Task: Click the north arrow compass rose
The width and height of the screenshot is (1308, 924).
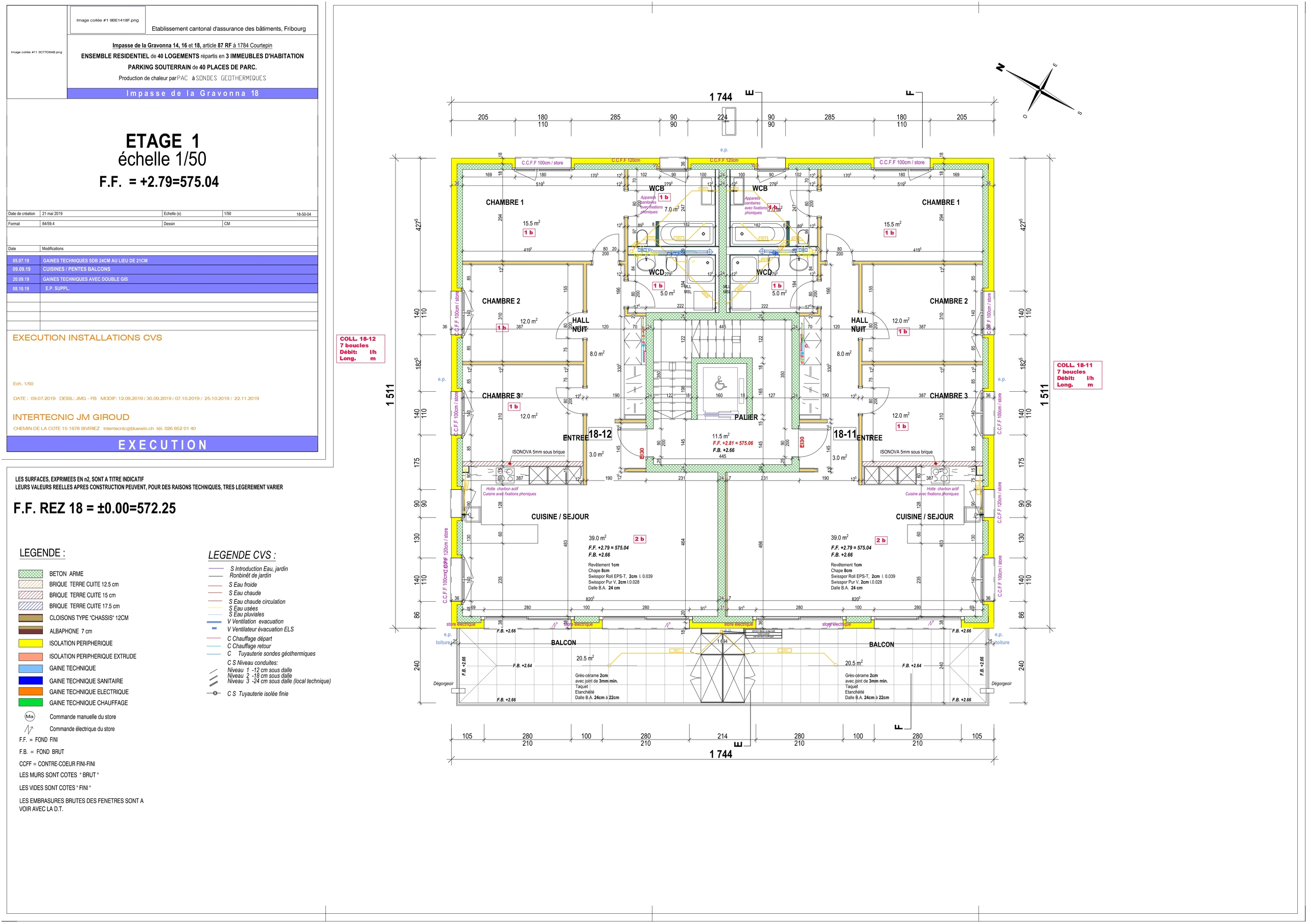Action: point(1040,90)
